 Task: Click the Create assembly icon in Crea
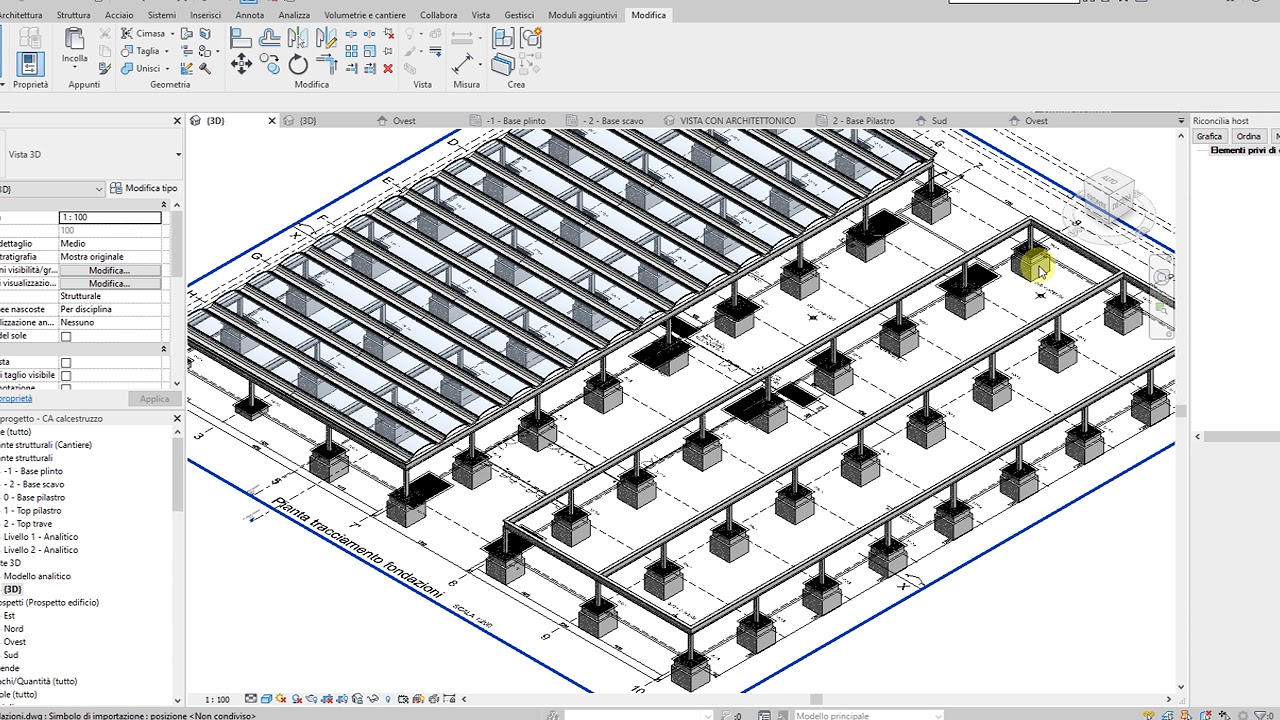tap(503, 38)
